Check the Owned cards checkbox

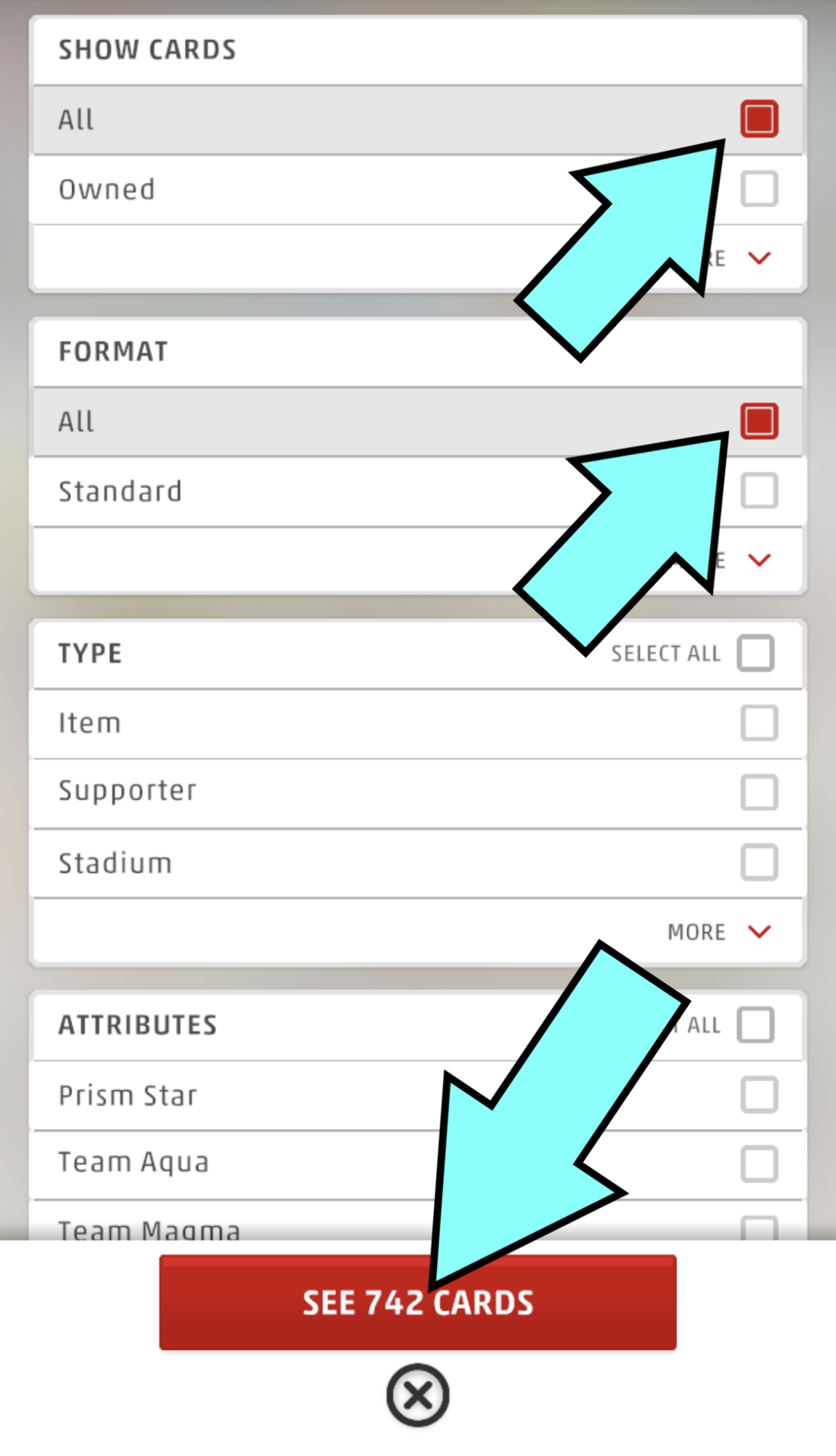pos(759,189)
